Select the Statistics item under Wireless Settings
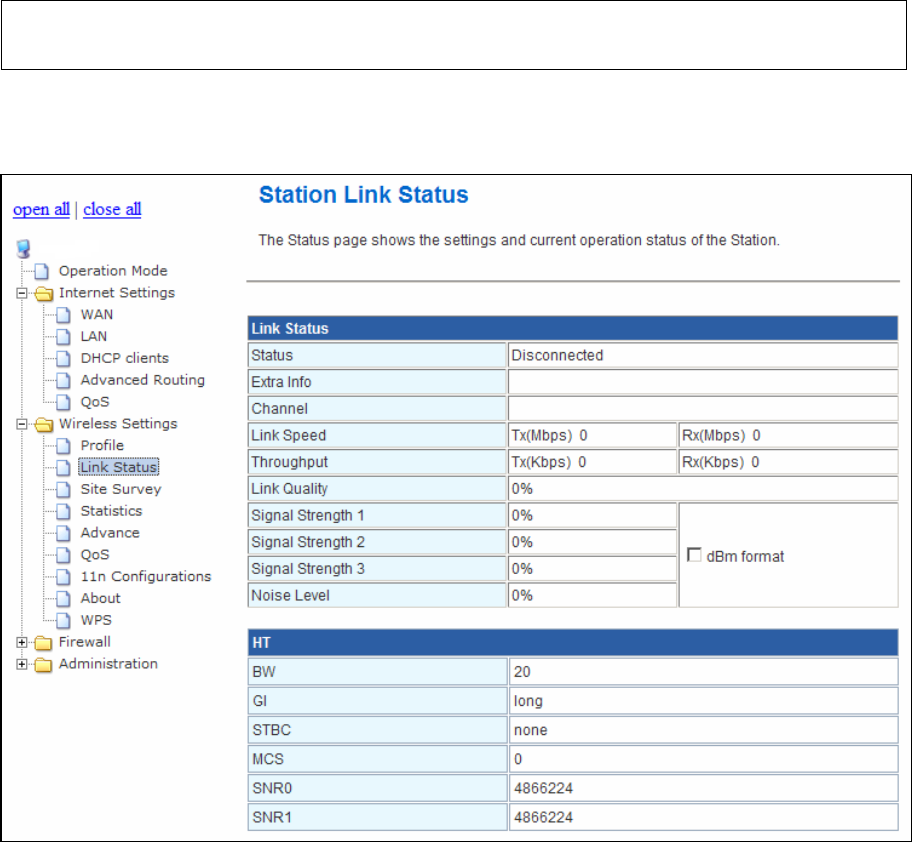The image size is (912, 842). pos(111,511)
